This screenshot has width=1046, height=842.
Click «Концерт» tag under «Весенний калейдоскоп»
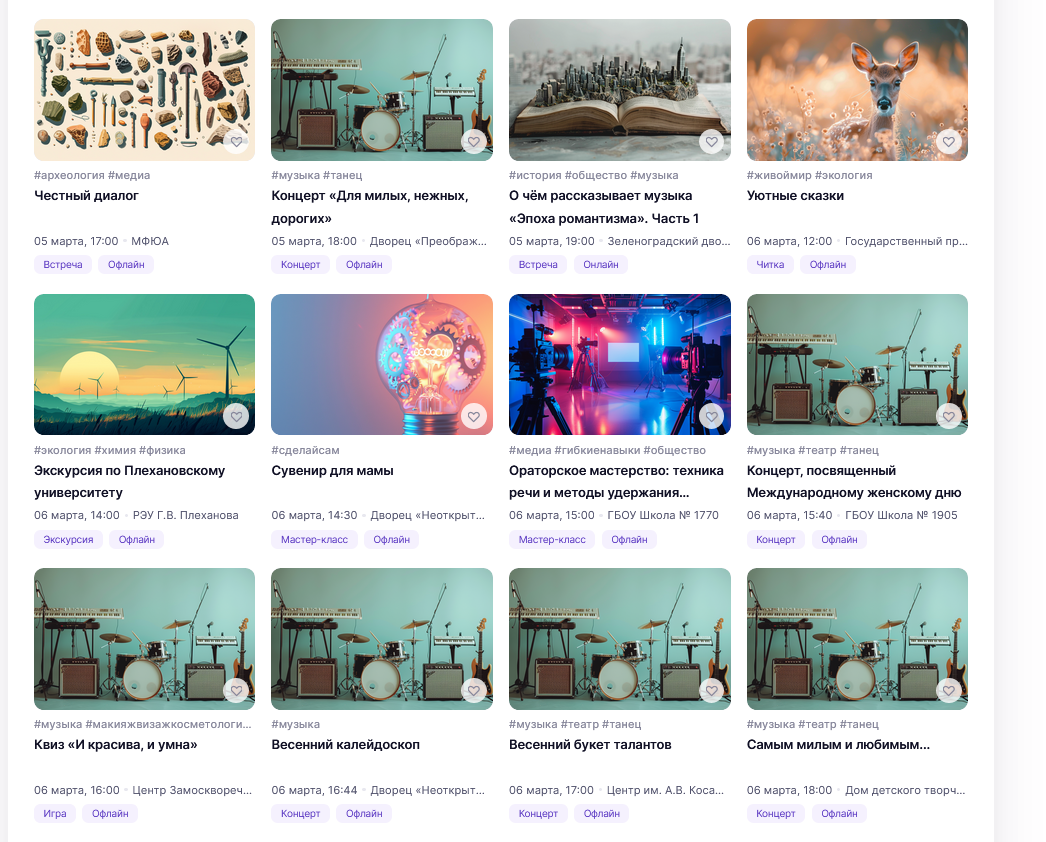tap(300, 814)
